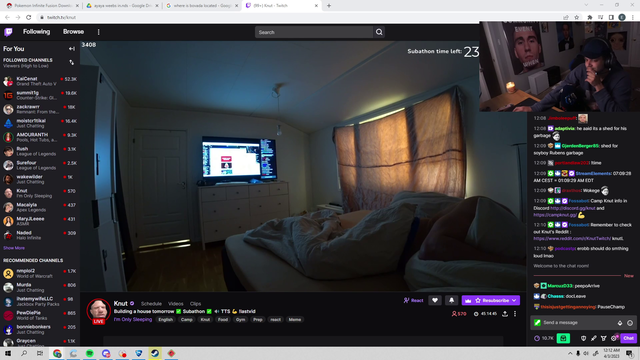Viewport: 640px width, 360px height.
Task: Toggle the notification bell
Action: coord(451,300)
